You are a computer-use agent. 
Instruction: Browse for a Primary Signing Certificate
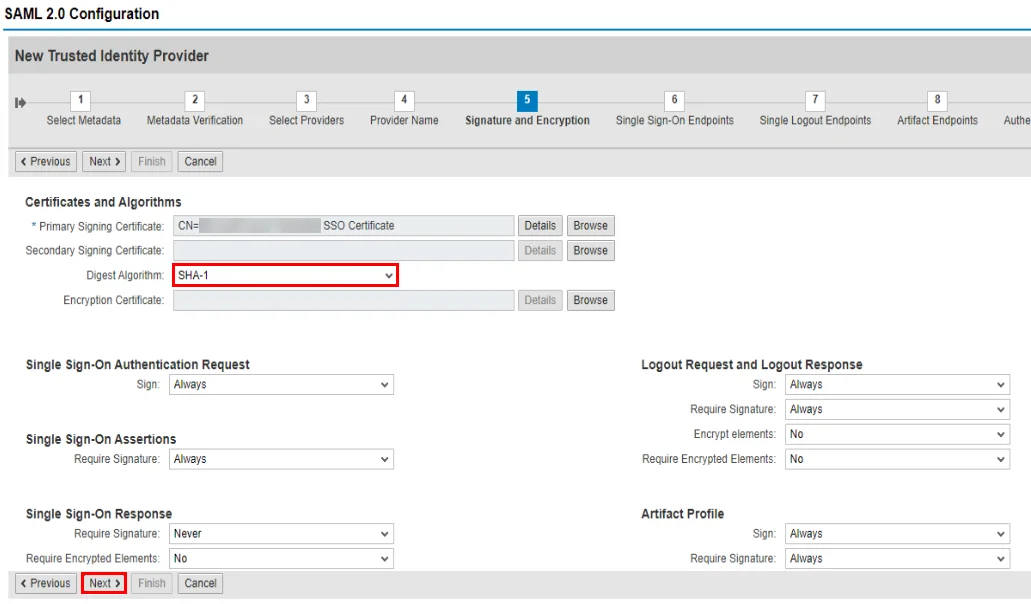click(x=590, y=225)
